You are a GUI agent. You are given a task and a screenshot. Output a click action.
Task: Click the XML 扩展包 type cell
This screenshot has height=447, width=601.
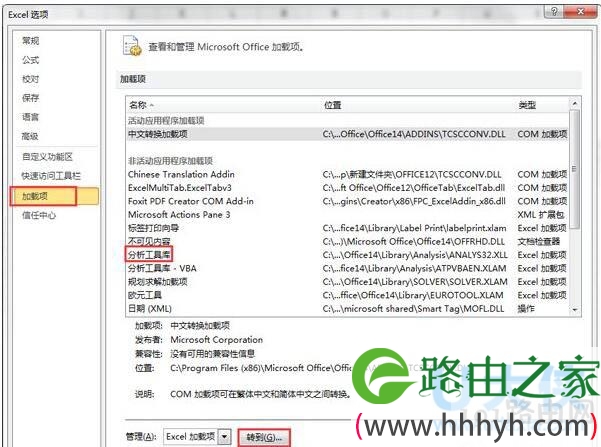[541, 215]
